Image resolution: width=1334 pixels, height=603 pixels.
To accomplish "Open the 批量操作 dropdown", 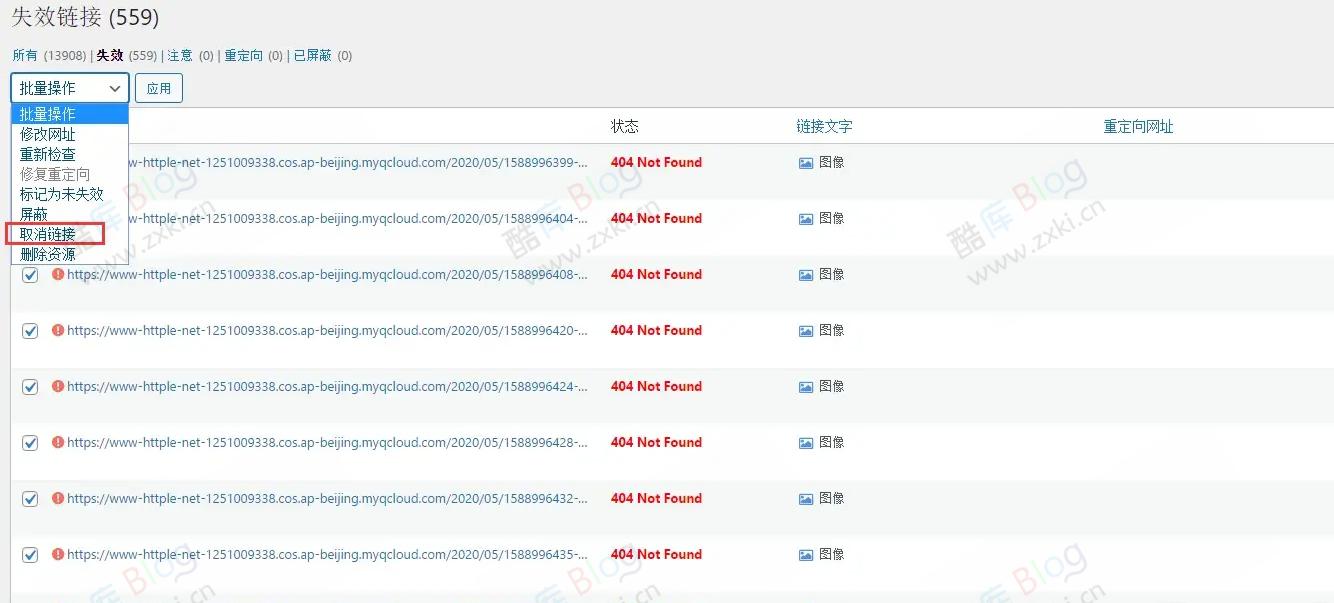I will 68,88.
